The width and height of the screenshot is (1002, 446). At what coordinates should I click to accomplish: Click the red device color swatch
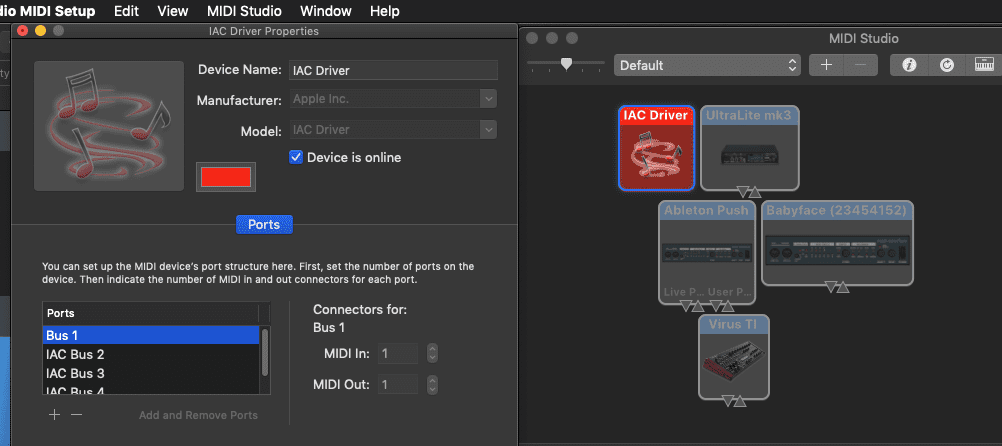[226, 177]
